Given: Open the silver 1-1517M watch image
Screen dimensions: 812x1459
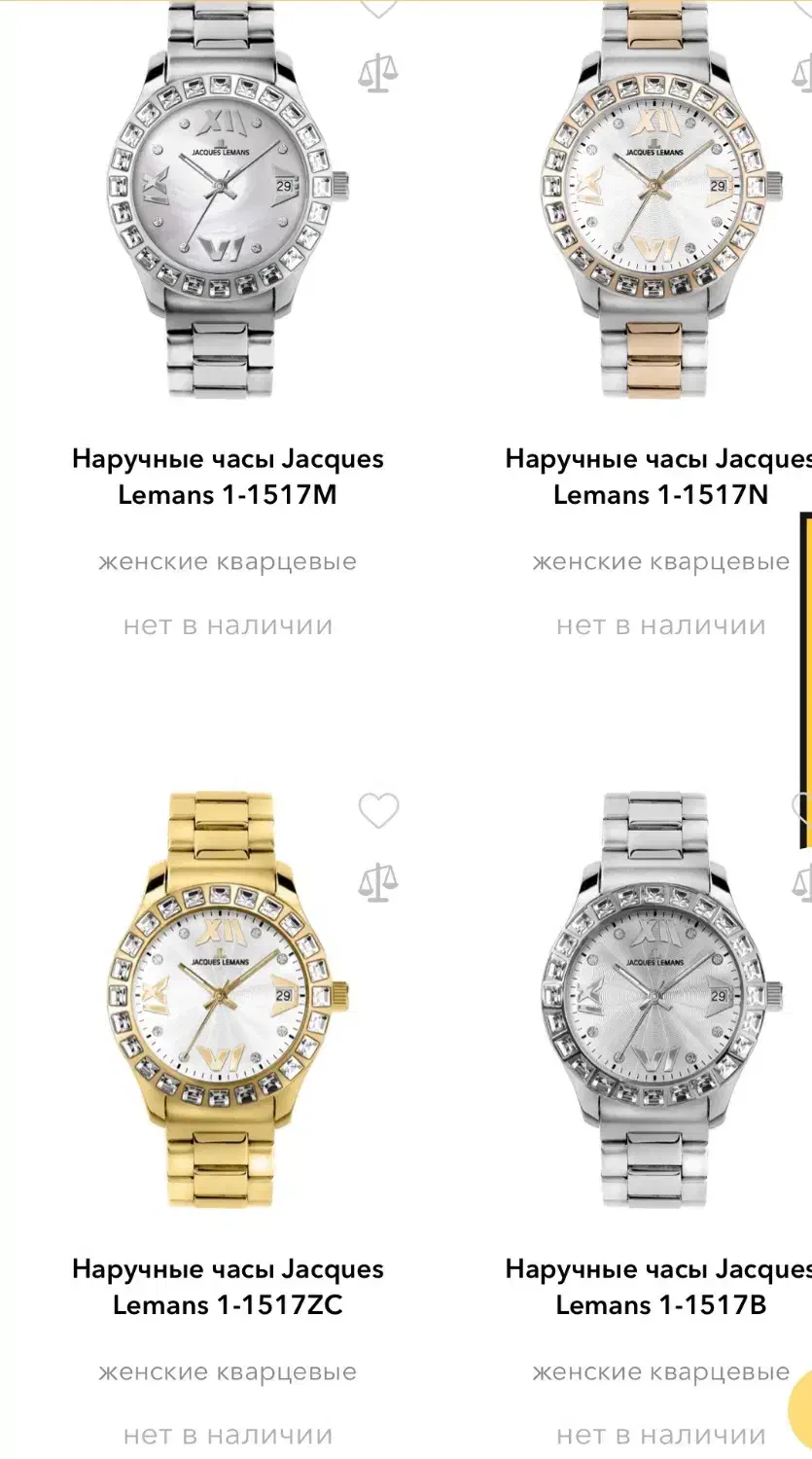Looking at the screenshot, I should pyautogui.click(x=228, y=199).
